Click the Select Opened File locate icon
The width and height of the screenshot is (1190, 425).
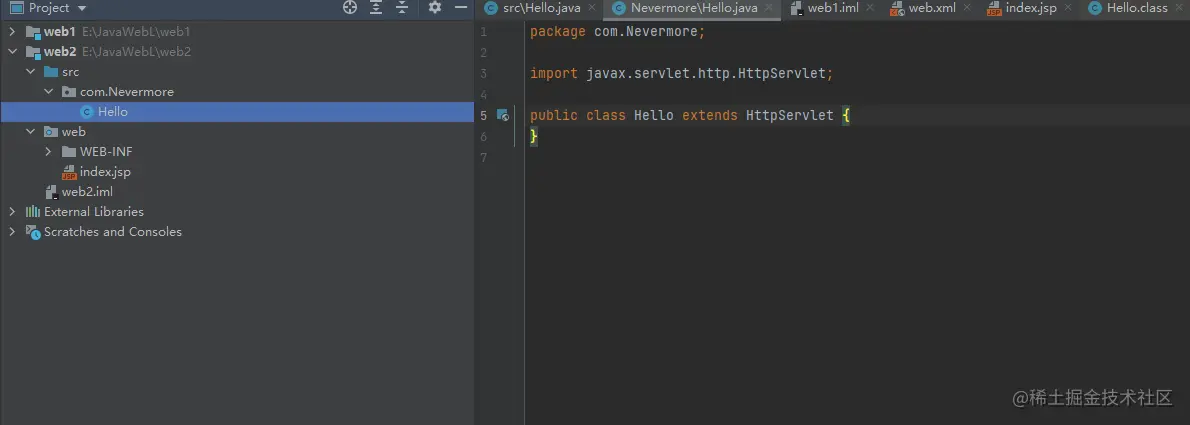[x=350, y=8]
